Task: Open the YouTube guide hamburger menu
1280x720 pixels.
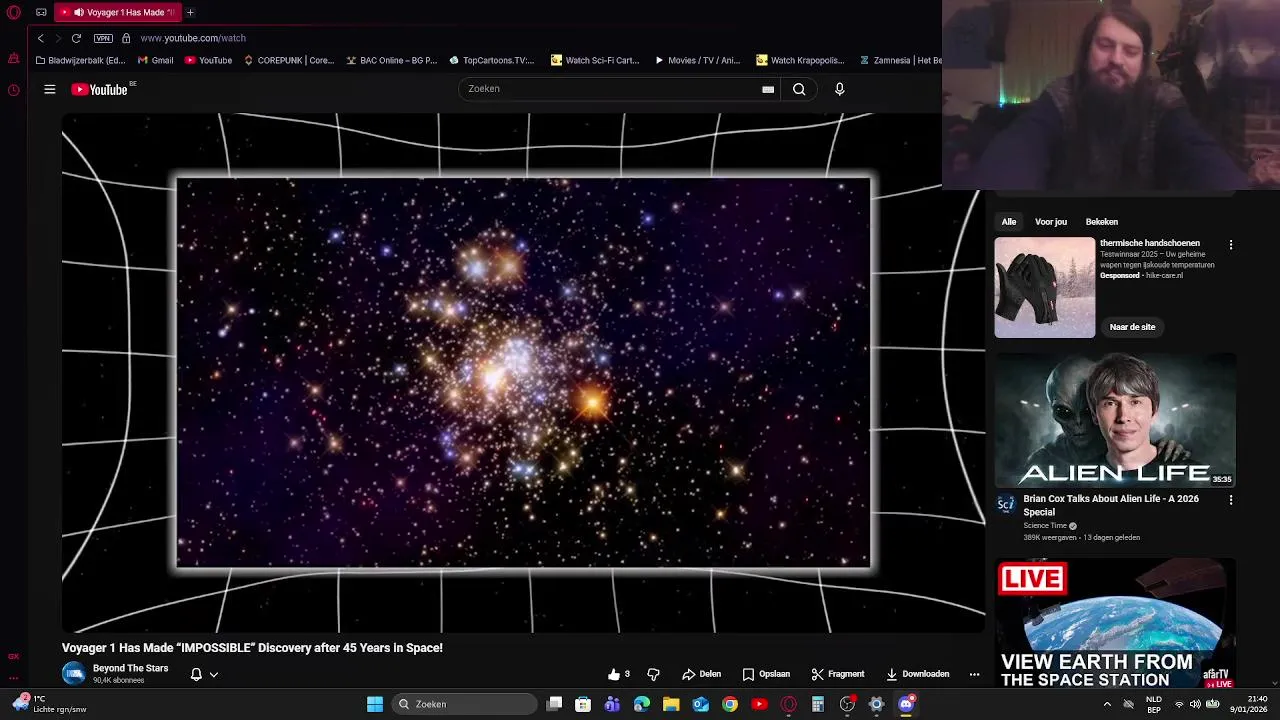Action: (x=49, y=89)
